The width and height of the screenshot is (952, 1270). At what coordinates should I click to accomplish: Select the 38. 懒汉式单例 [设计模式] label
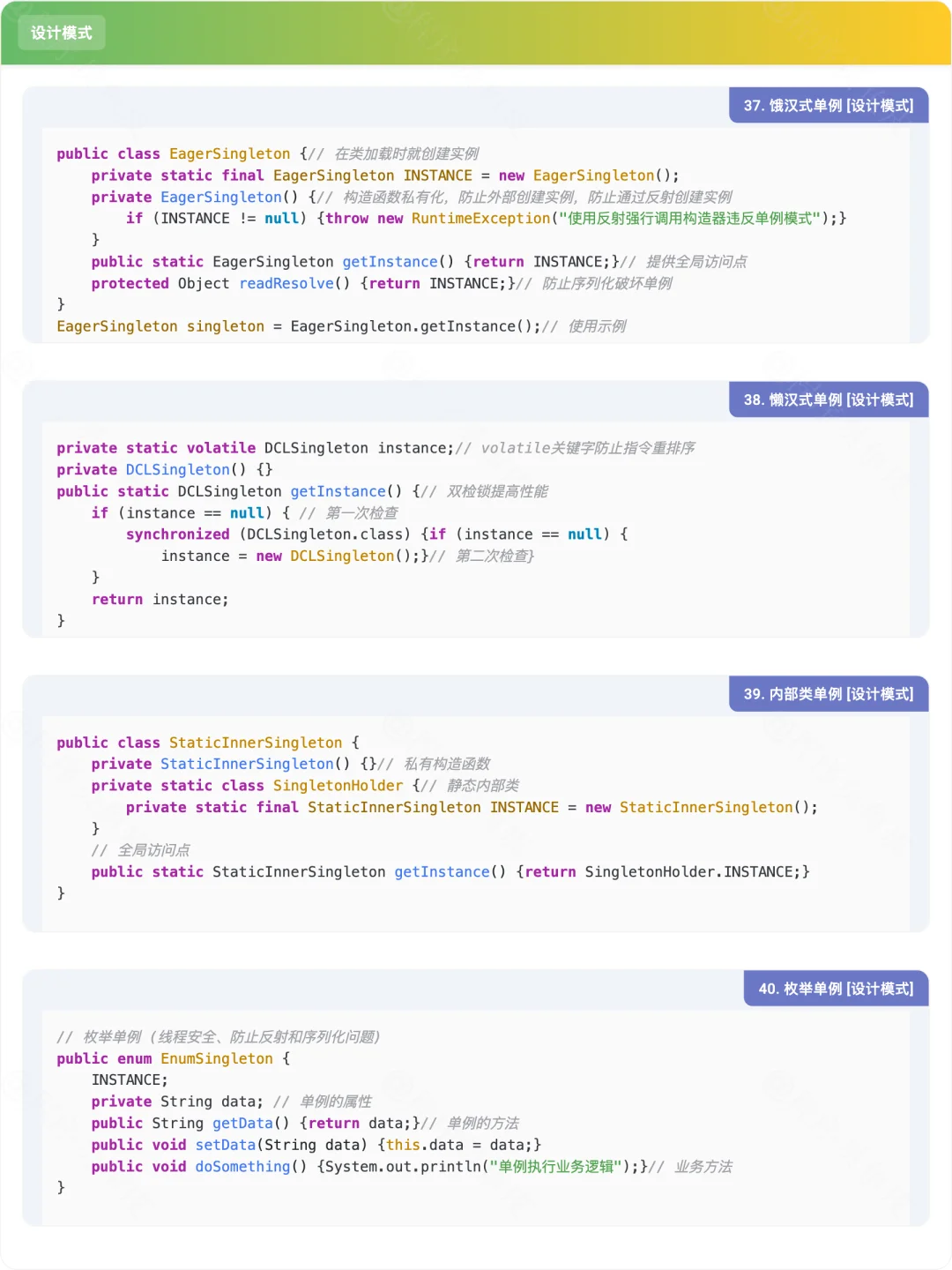point(829,400)
